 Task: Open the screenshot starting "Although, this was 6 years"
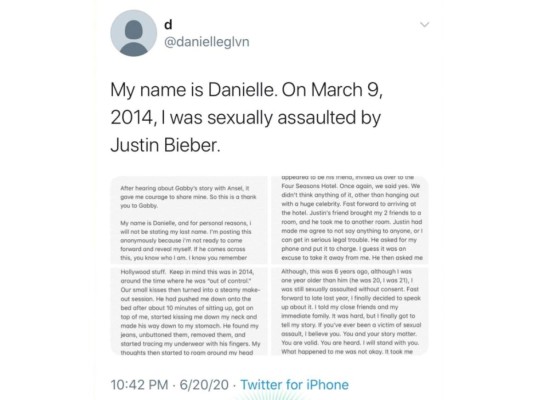click(350, 311)
